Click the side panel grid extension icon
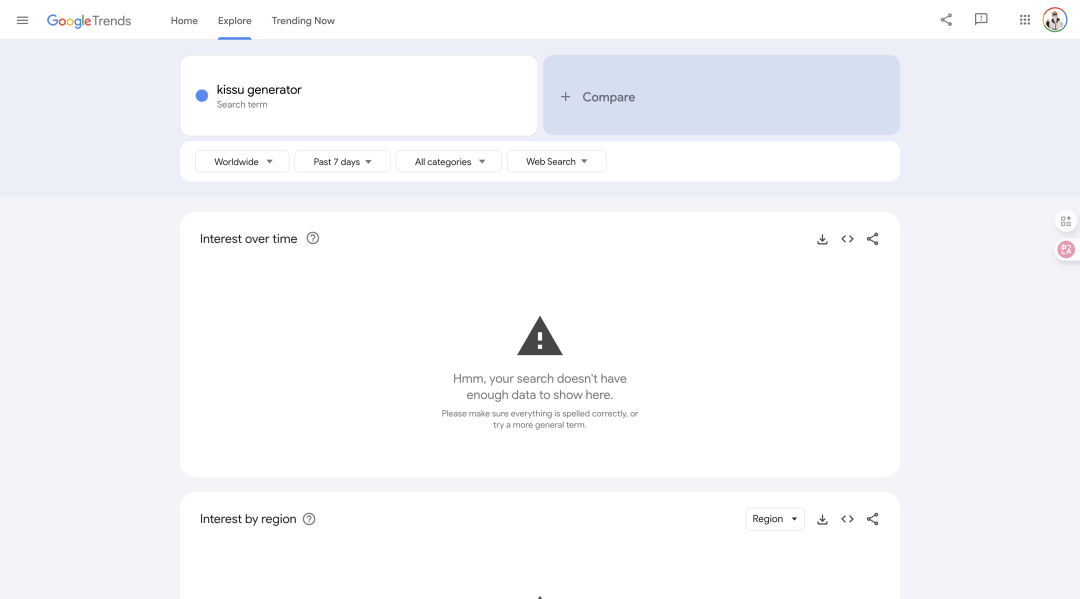The width and height of the screenshot is (1080, 599). pos(1066,221)
